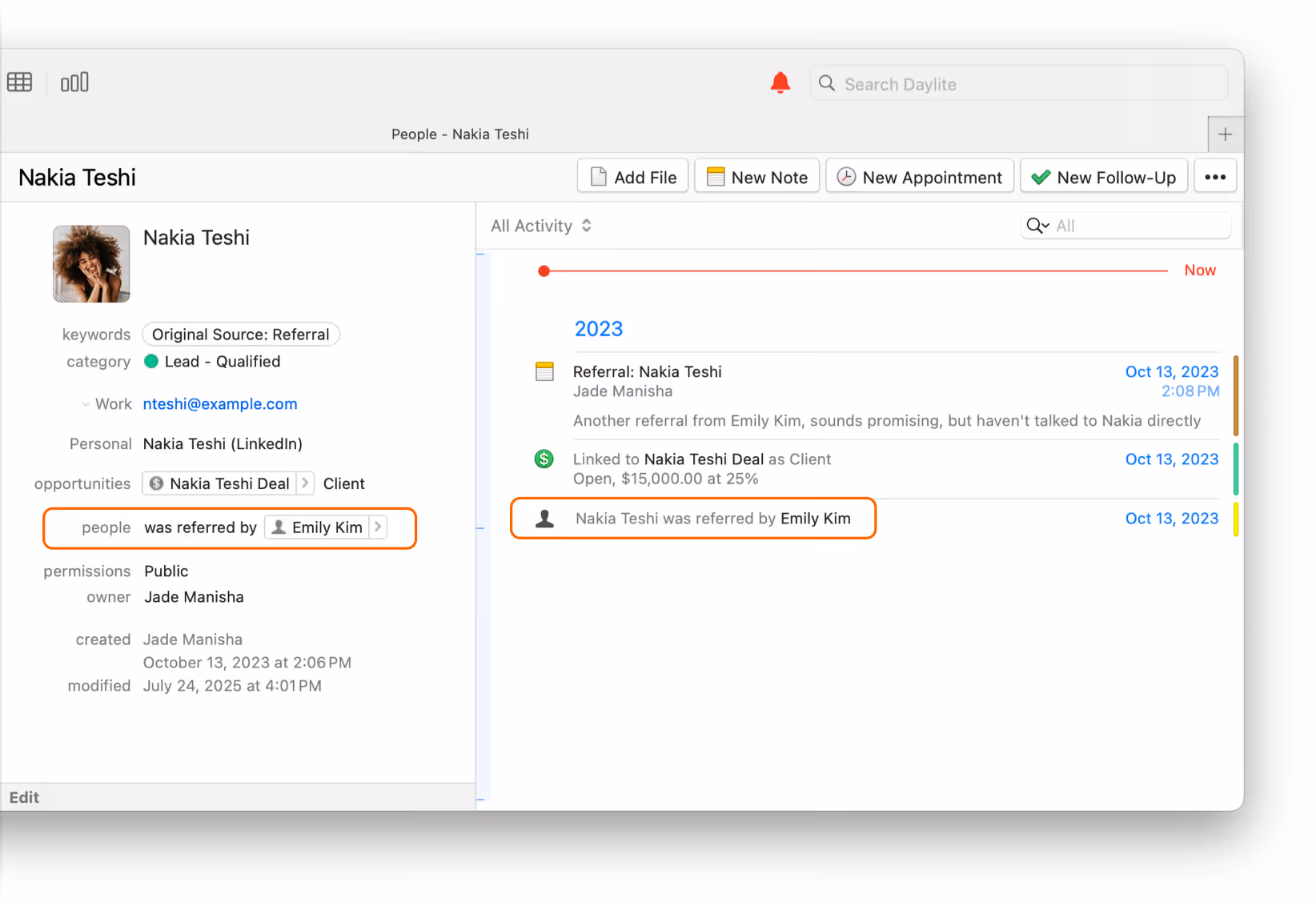
Task: Click the red notification bell
Action: (780, 83)
